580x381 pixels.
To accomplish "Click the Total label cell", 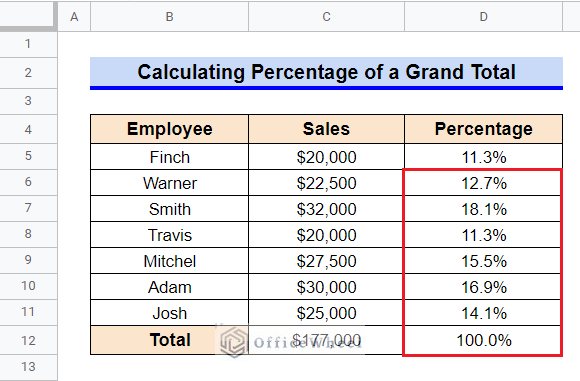I will point(169,340).
